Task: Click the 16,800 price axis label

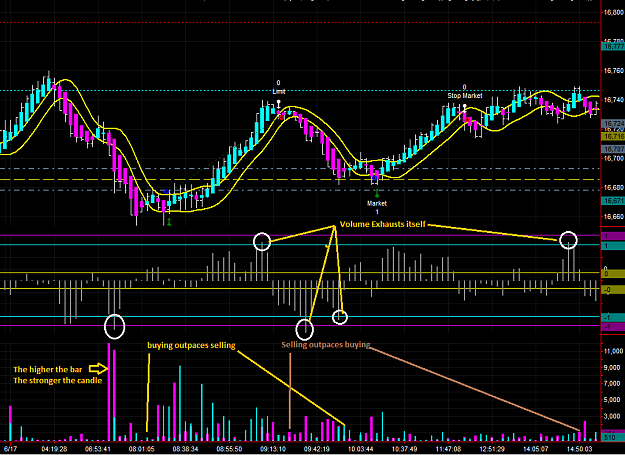Action: pos(613,13)
